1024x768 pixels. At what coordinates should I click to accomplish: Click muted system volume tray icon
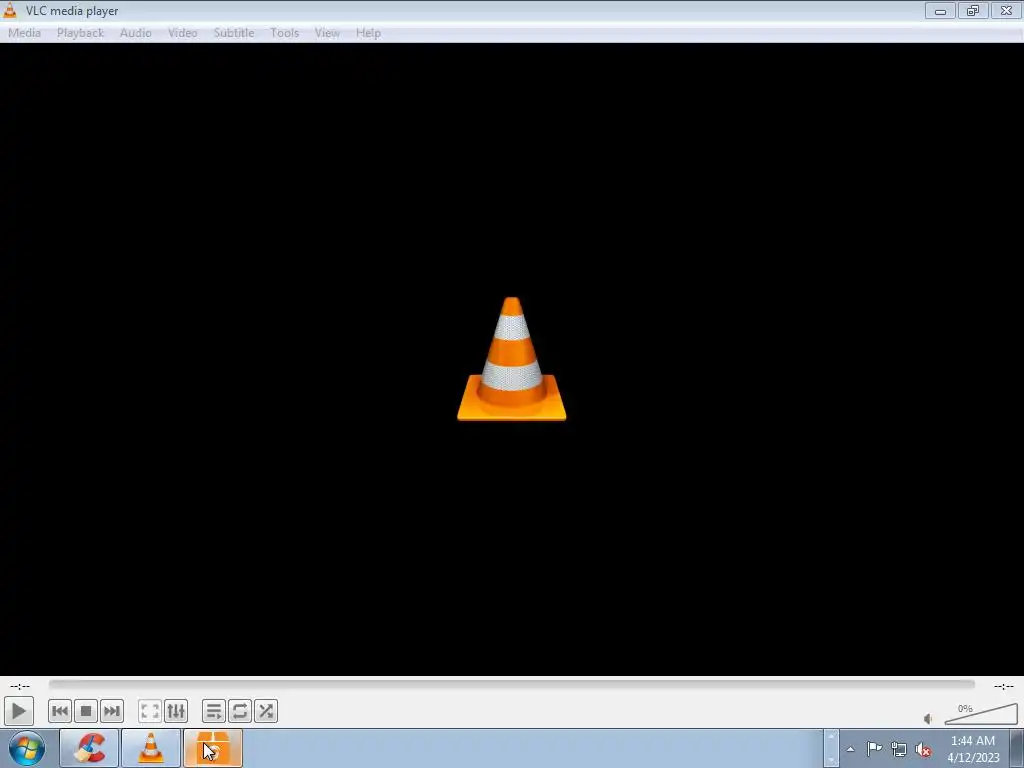[x=923, y=749]
